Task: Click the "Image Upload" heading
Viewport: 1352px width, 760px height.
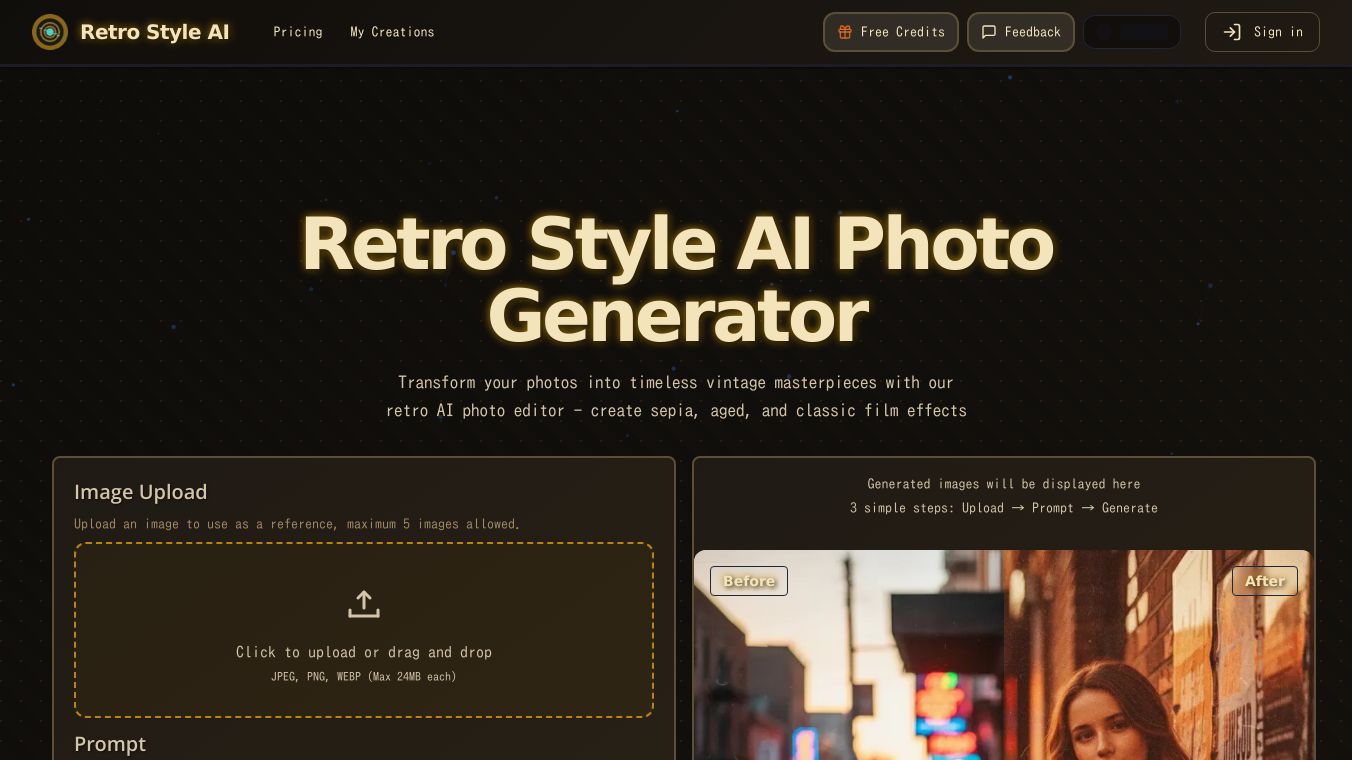Action: 141,492
